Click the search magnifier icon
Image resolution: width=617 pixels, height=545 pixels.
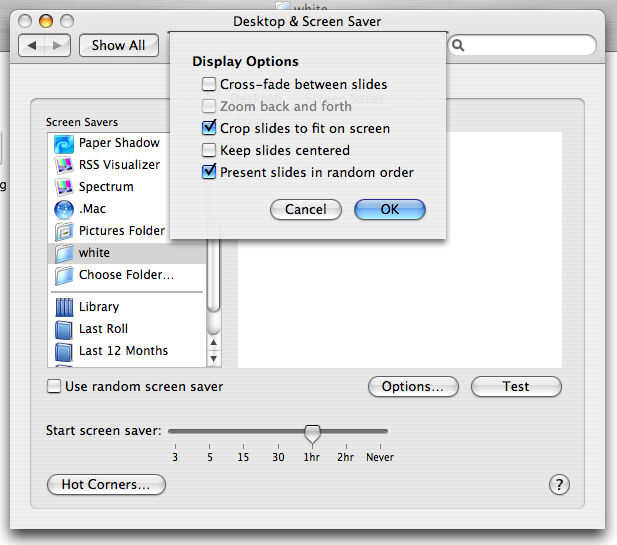click(458, 45)
